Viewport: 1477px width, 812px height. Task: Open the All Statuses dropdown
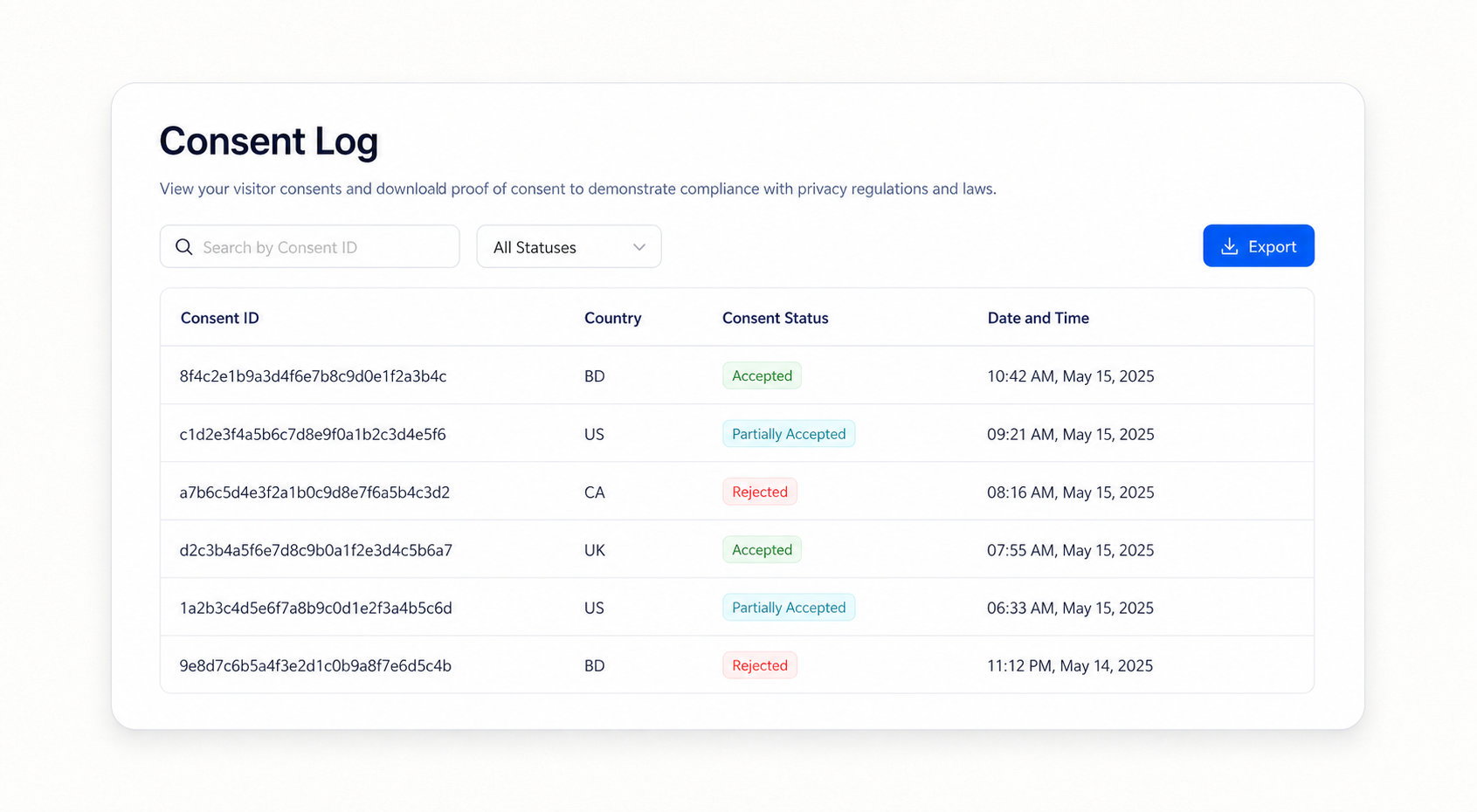569,246
